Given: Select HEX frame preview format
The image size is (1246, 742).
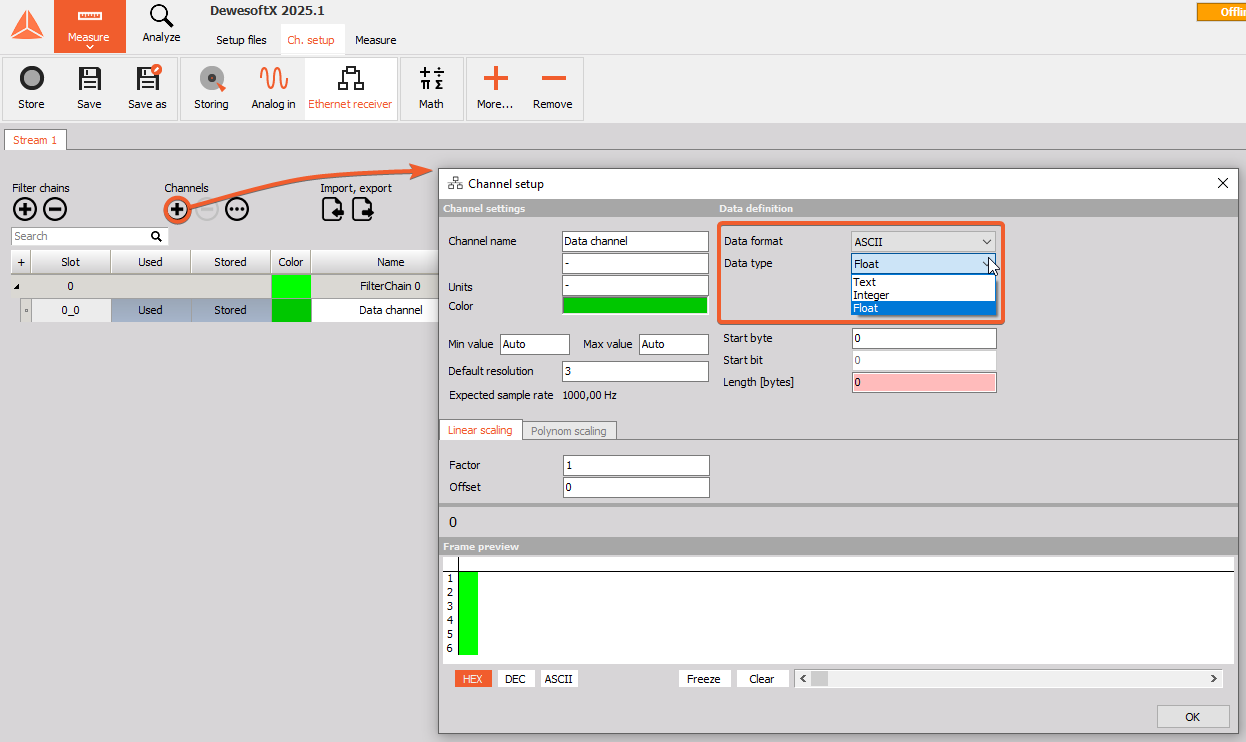Looking at the screenshot, I should [x=472, y=679].
